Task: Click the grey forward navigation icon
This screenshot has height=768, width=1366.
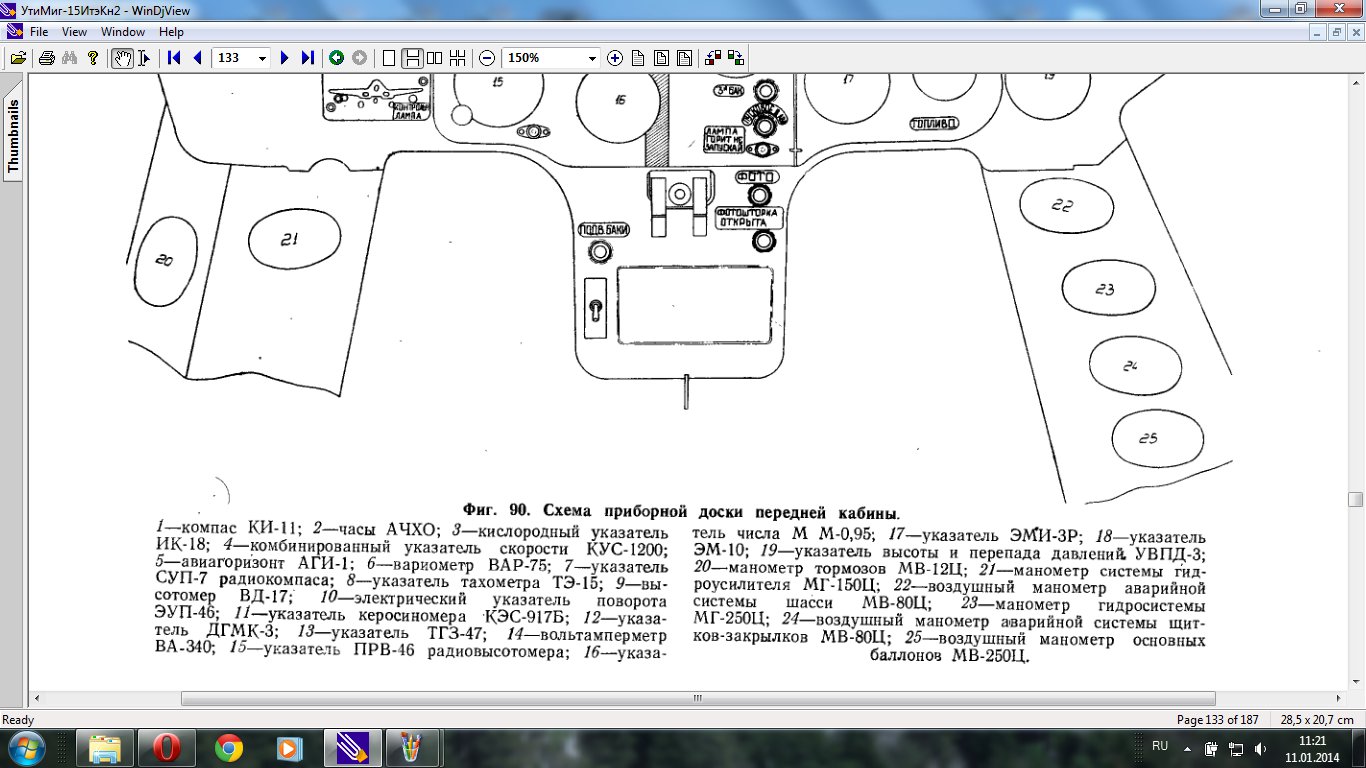Action: coord(359,58)
